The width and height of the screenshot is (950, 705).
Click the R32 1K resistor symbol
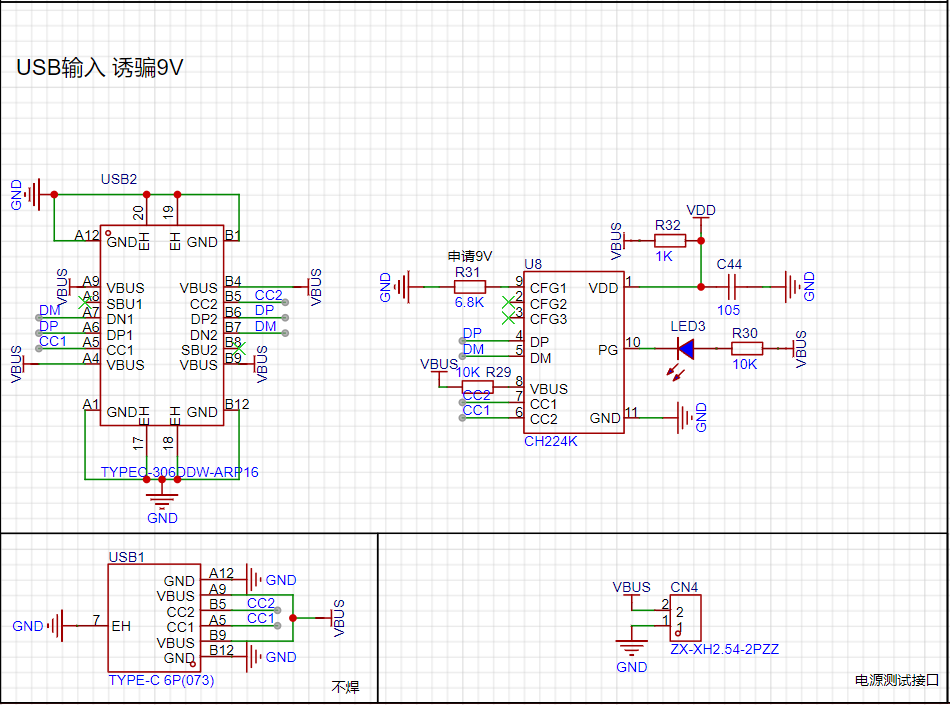(669, 240)
